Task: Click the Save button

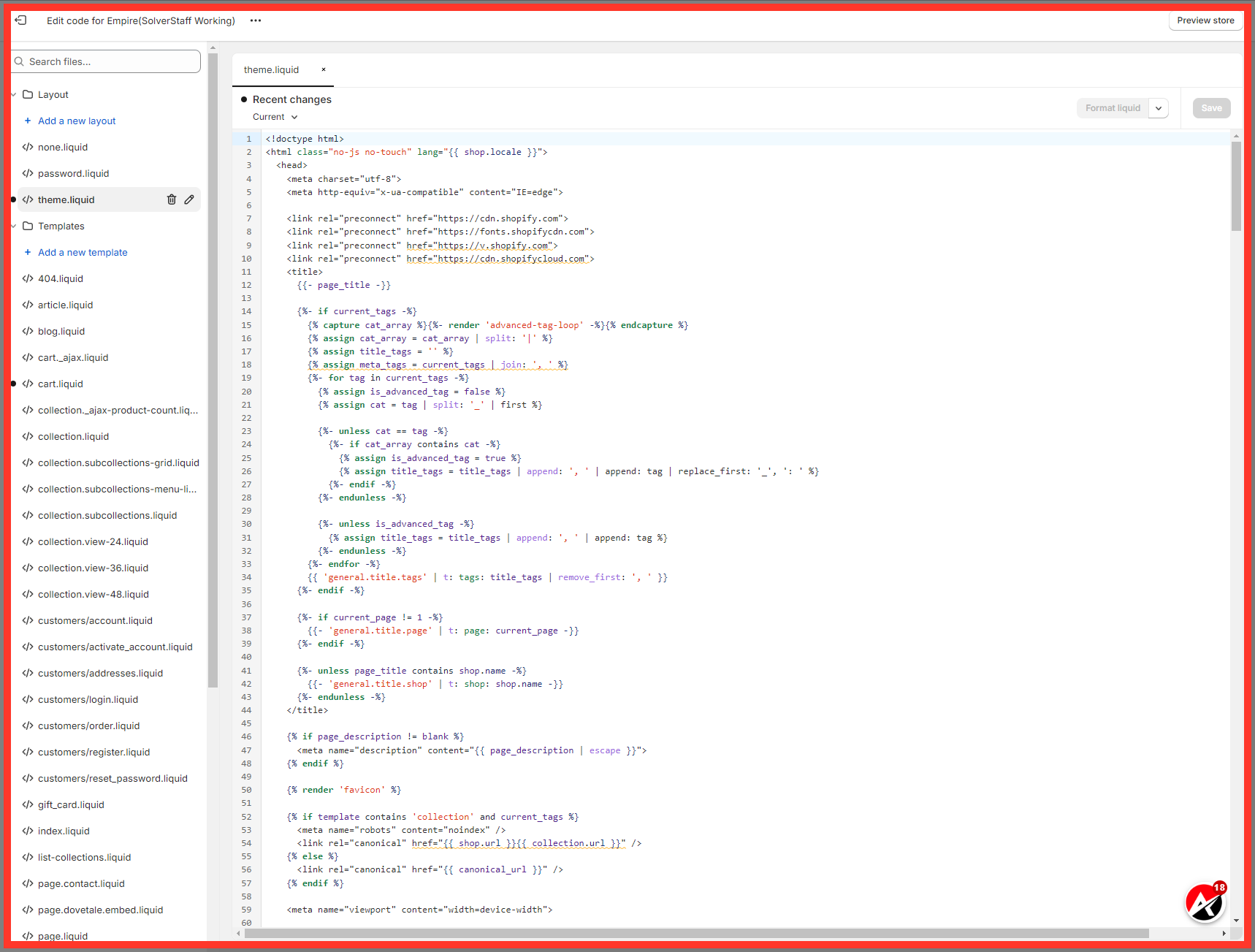Action: (1211, 108)
